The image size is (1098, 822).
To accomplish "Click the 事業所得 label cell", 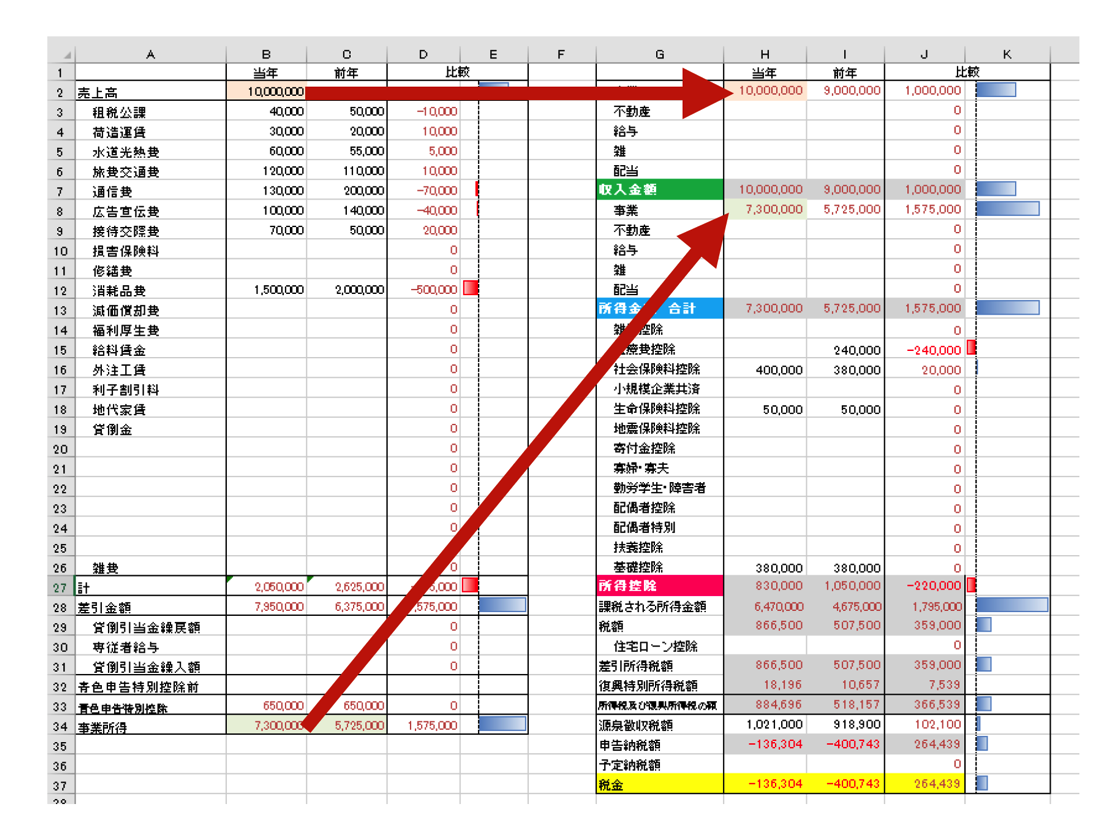I will point(151,727).
